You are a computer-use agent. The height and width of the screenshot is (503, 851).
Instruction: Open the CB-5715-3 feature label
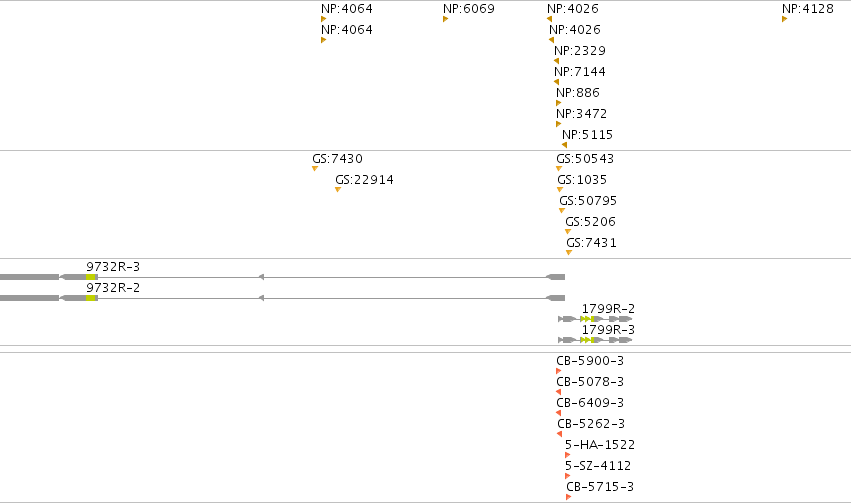[600, 486]
